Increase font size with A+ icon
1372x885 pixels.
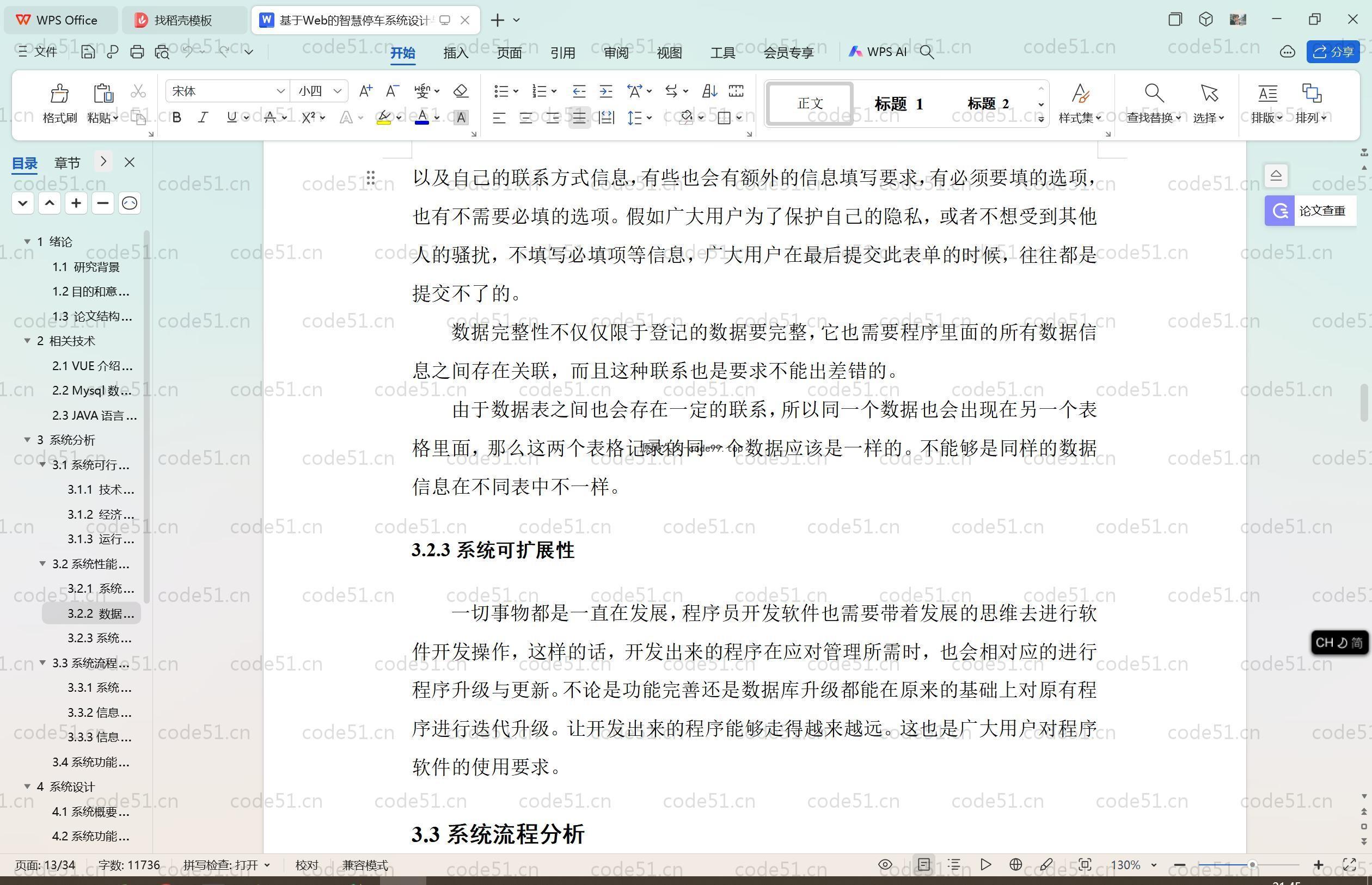coord(365,91)
